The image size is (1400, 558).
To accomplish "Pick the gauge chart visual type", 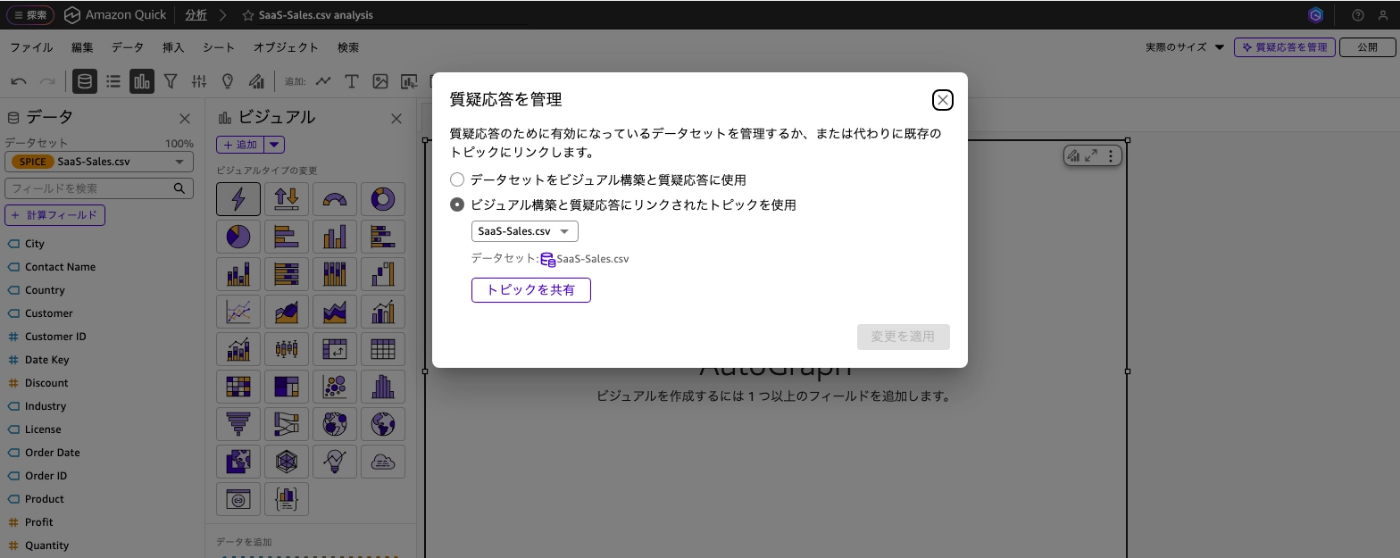I will tap(335, 199).
